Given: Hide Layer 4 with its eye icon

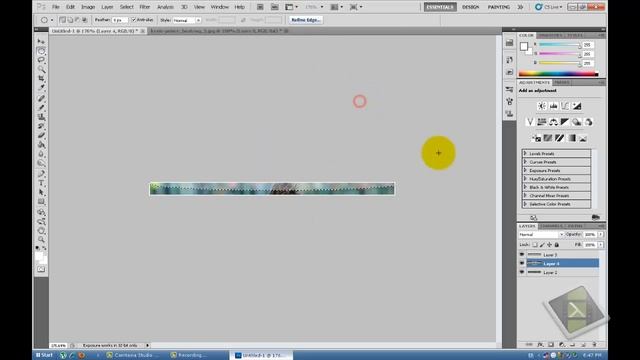Looking at the screenshot, I should [522, 263].
